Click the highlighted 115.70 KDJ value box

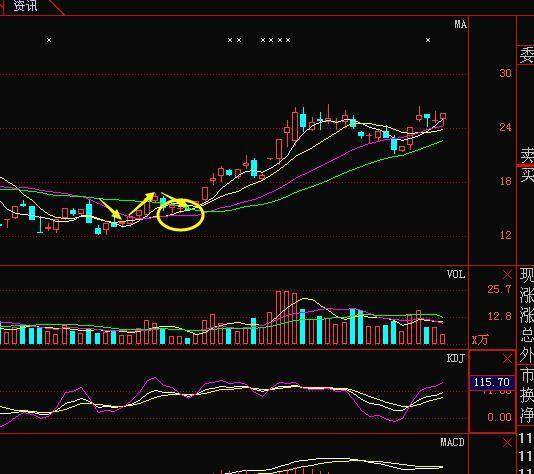(x=492, y=382)
